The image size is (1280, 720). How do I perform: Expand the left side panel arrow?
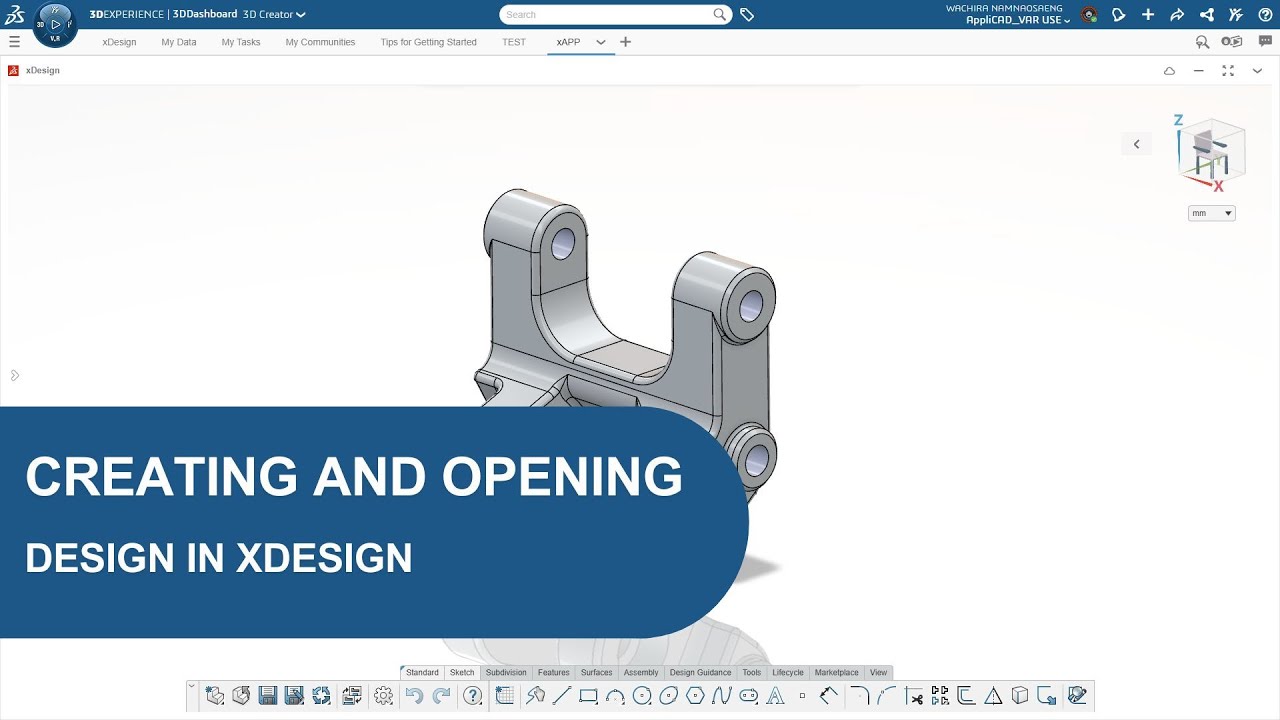tap(14, 376)
